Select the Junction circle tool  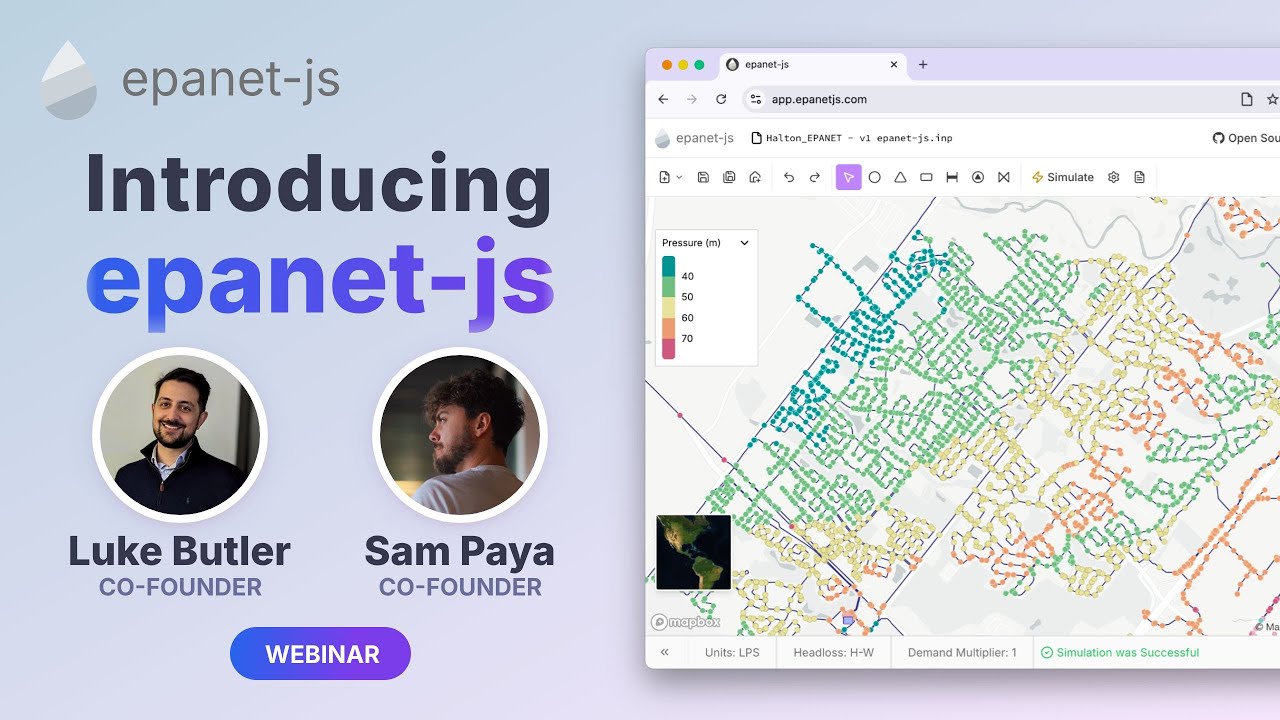point(874,177)
